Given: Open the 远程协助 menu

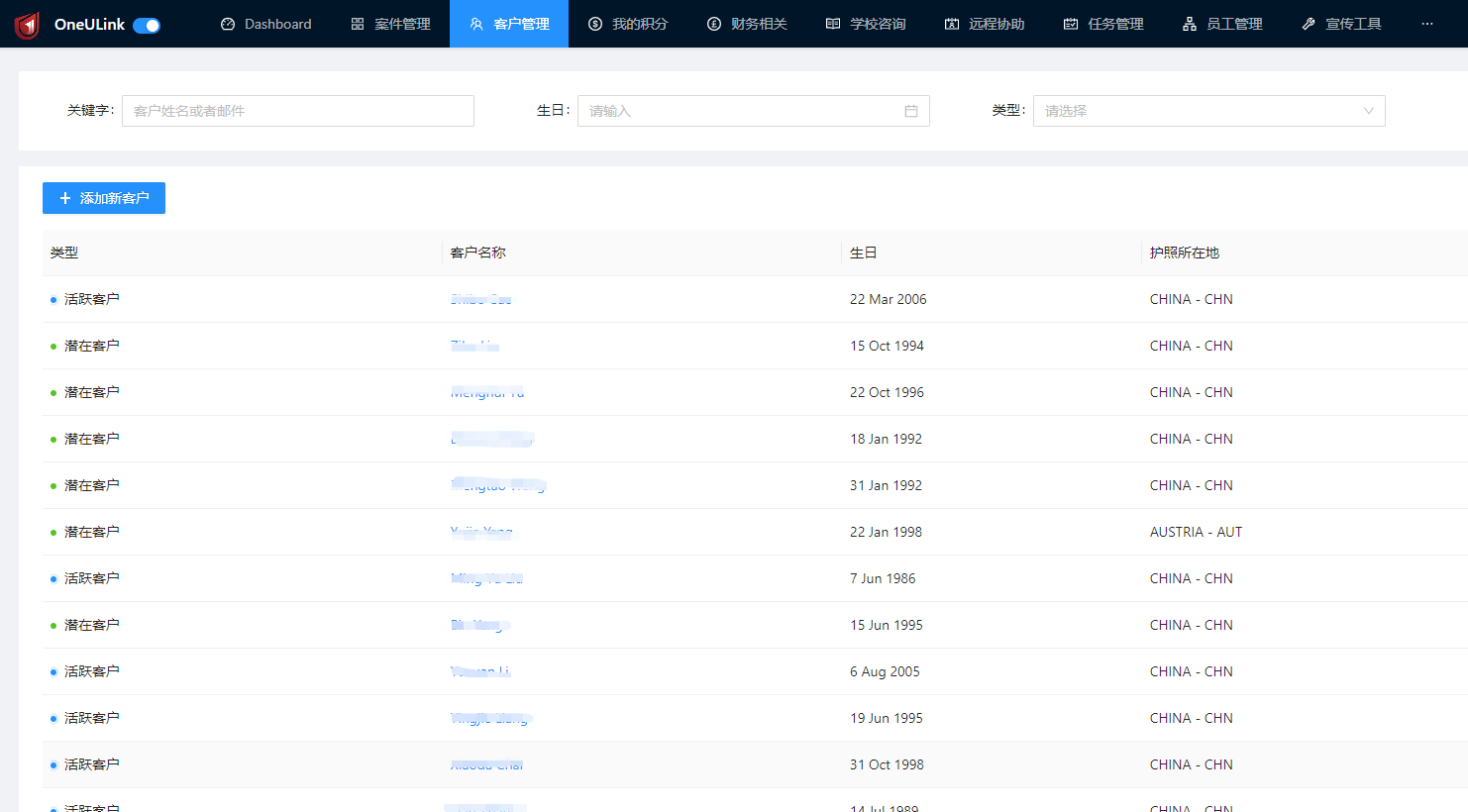Looking at the screenshot, I should 985,24.
